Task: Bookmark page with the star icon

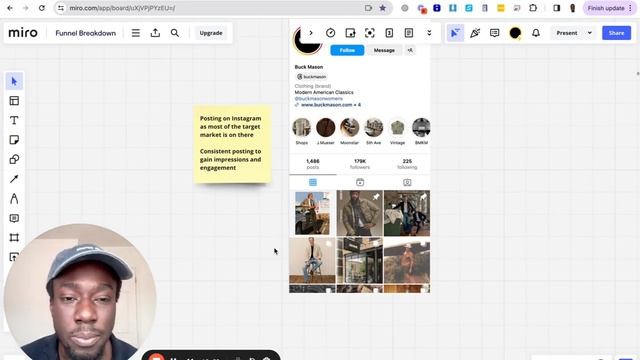Action: (382, 8)
